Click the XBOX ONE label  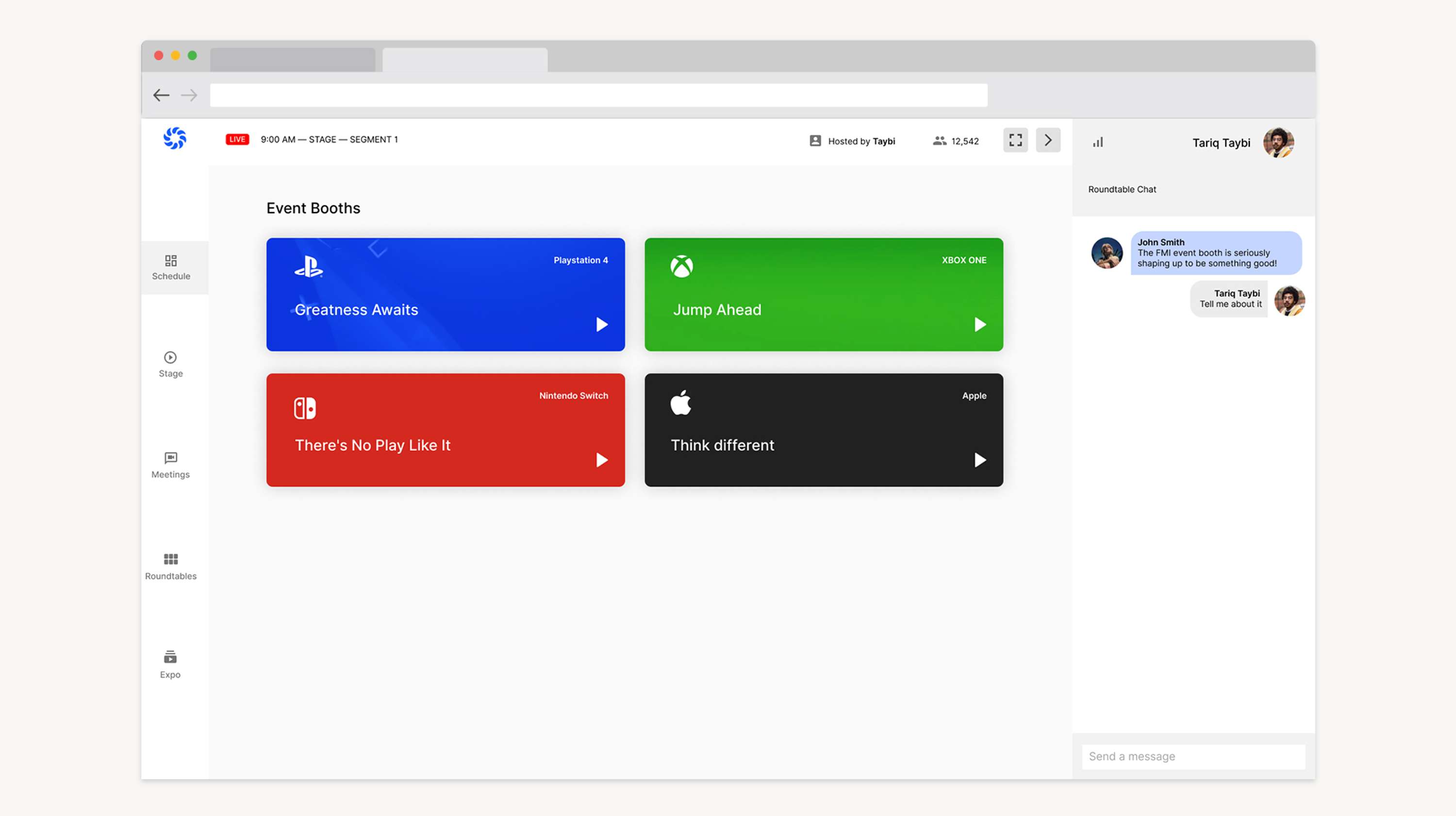click(964, 260)
